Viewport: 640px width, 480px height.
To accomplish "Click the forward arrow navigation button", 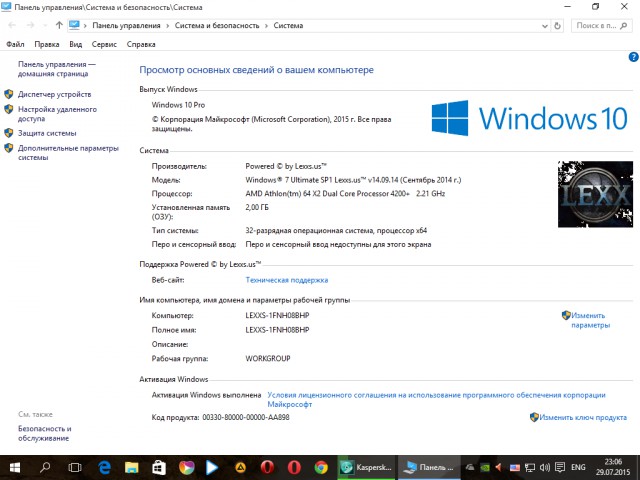I will coord(30,25).
